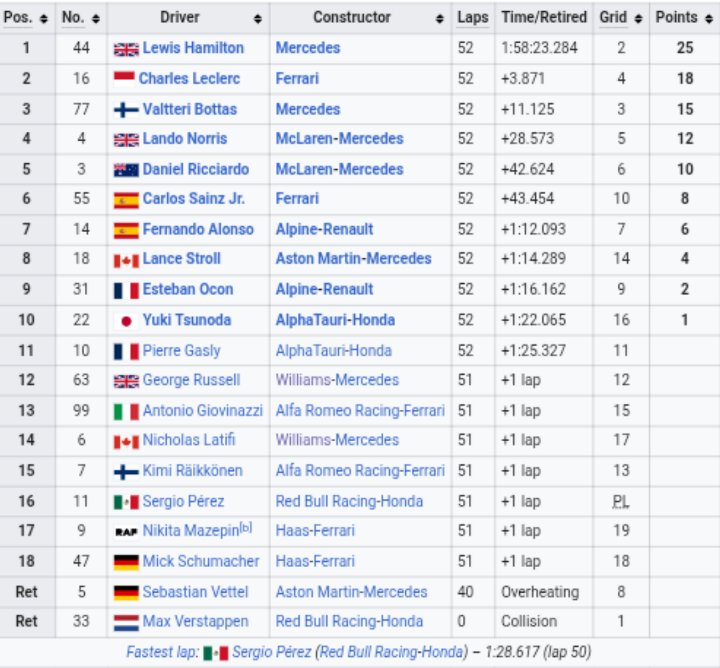Click the UK flag beside Lewis Hamilton
The width and height of the screenshot is (720, 668).
[x=126, y=49]
